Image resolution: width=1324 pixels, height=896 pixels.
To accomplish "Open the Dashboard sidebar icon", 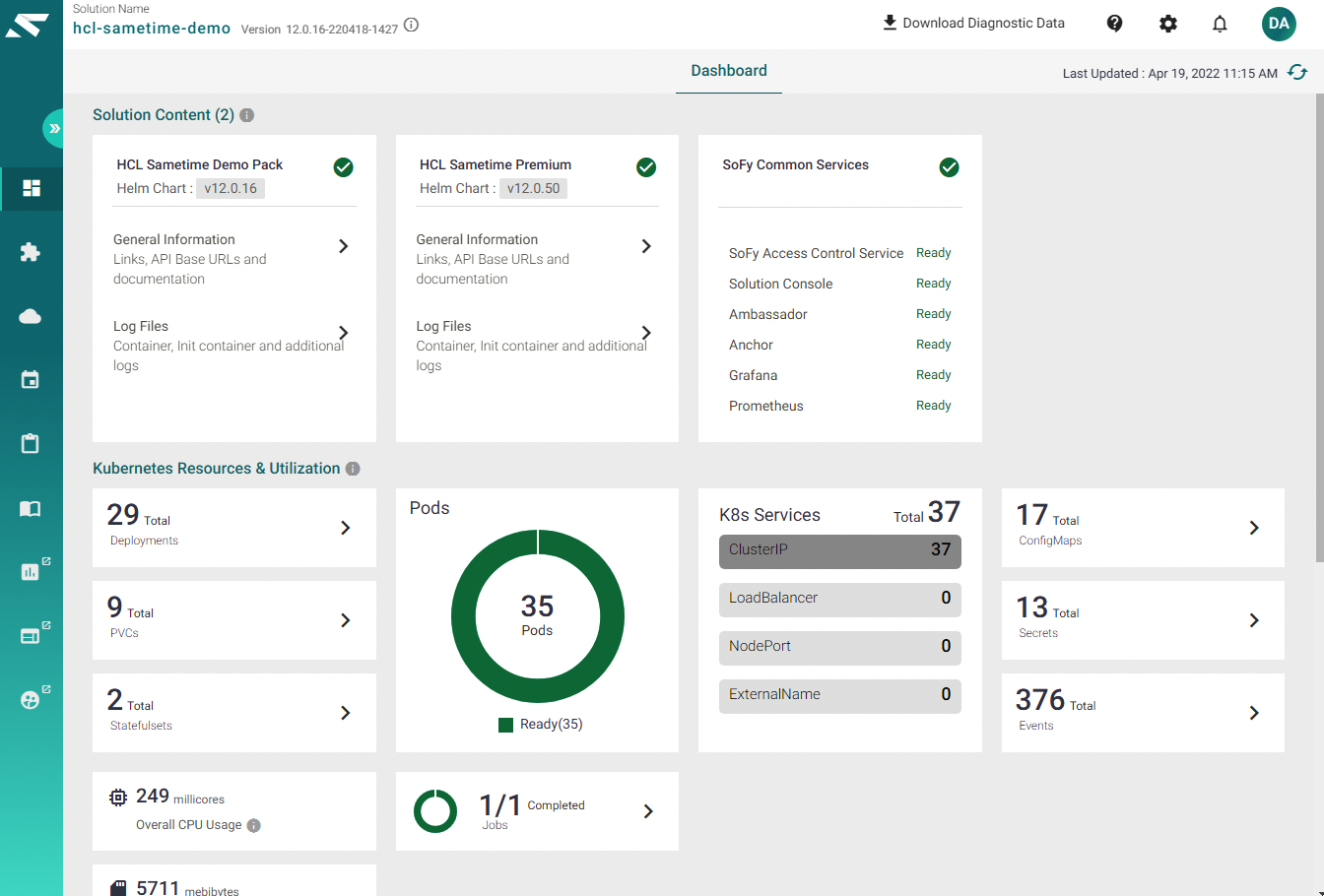I will tap(31, 188).
